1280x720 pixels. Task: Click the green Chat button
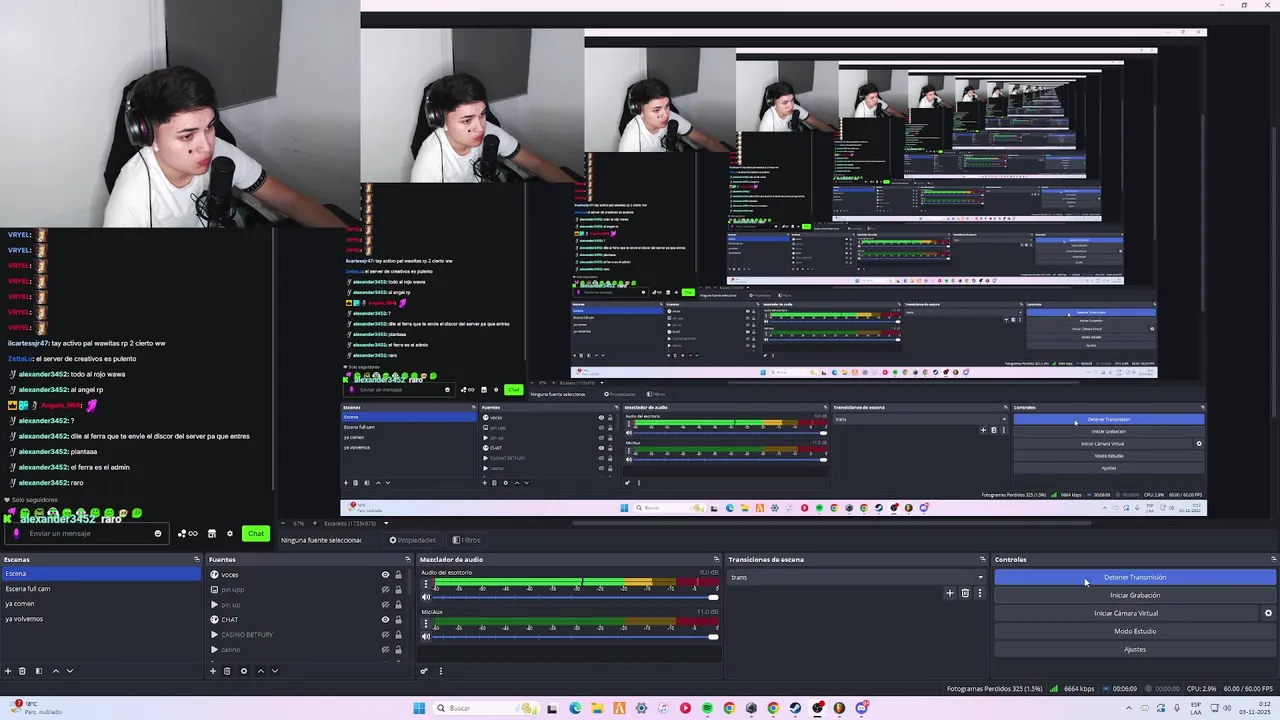256,533
